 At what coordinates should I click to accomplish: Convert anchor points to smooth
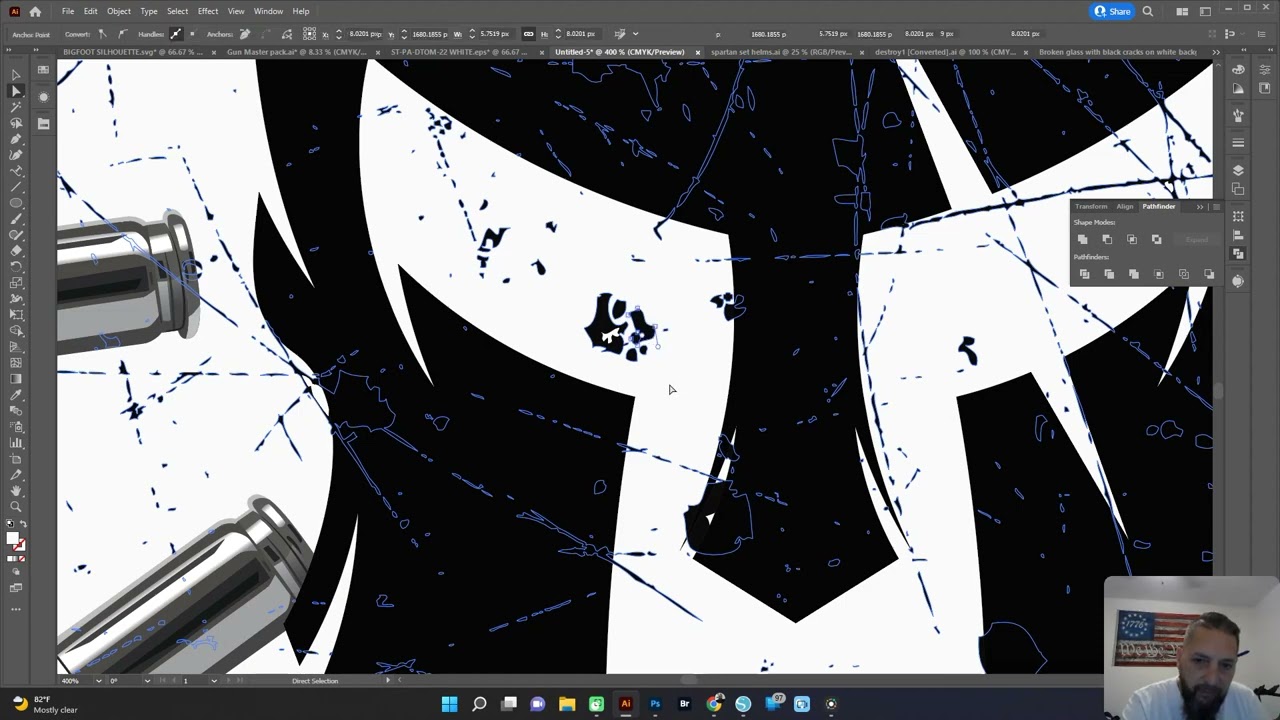(x=122, y=34)
